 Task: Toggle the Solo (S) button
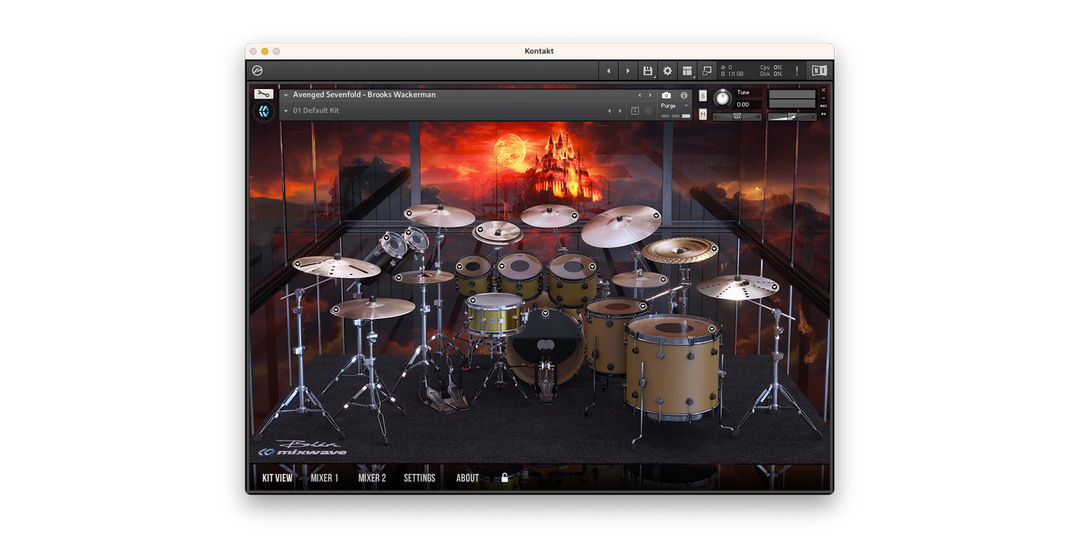pyautogui.click(x=703, y=95)
